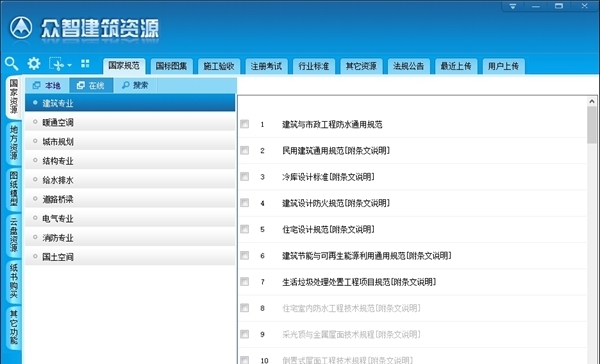Open the 其它功能 vertical side tab
Viewport: 600px width, 364px height.
click(13, 327)
